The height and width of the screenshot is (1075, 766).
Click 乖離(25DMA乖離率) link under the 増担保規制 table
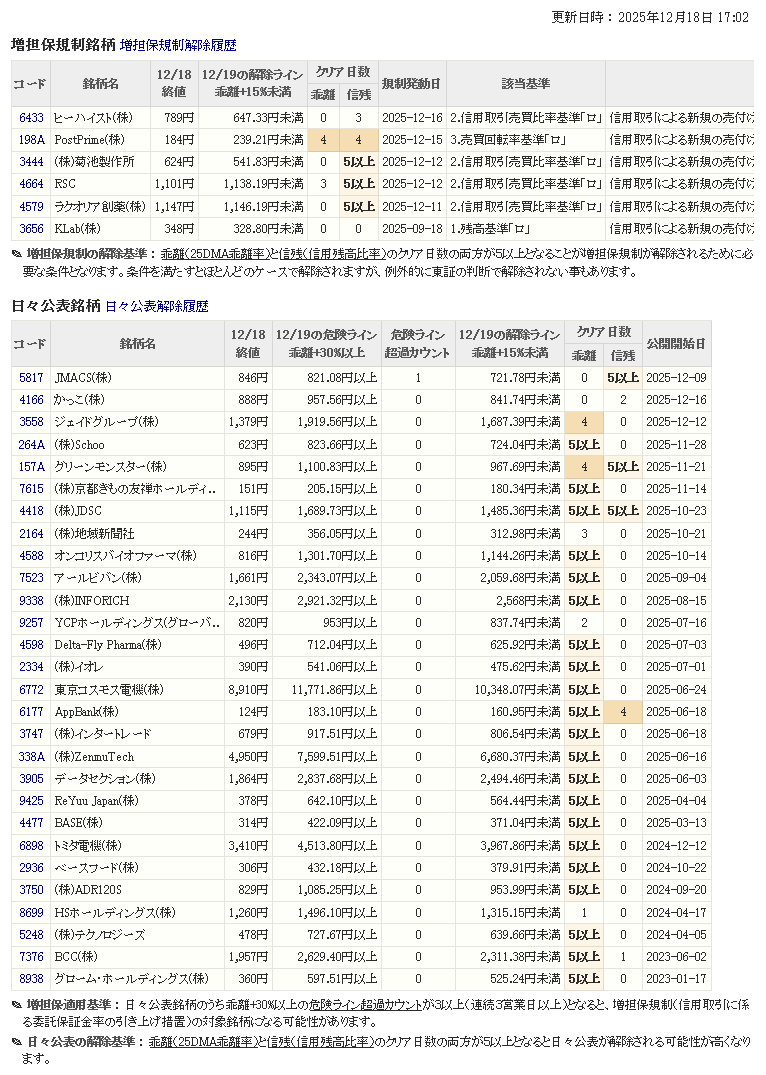(211, 254)
